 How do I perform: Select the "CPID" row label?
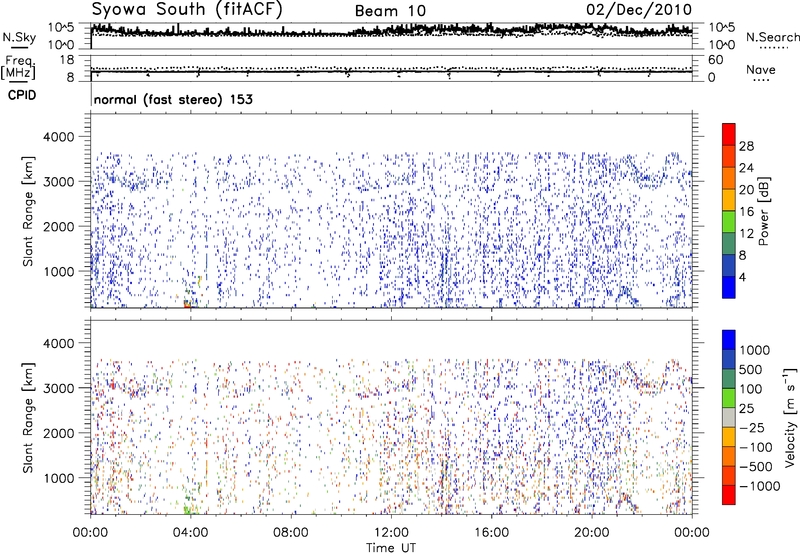22,95
